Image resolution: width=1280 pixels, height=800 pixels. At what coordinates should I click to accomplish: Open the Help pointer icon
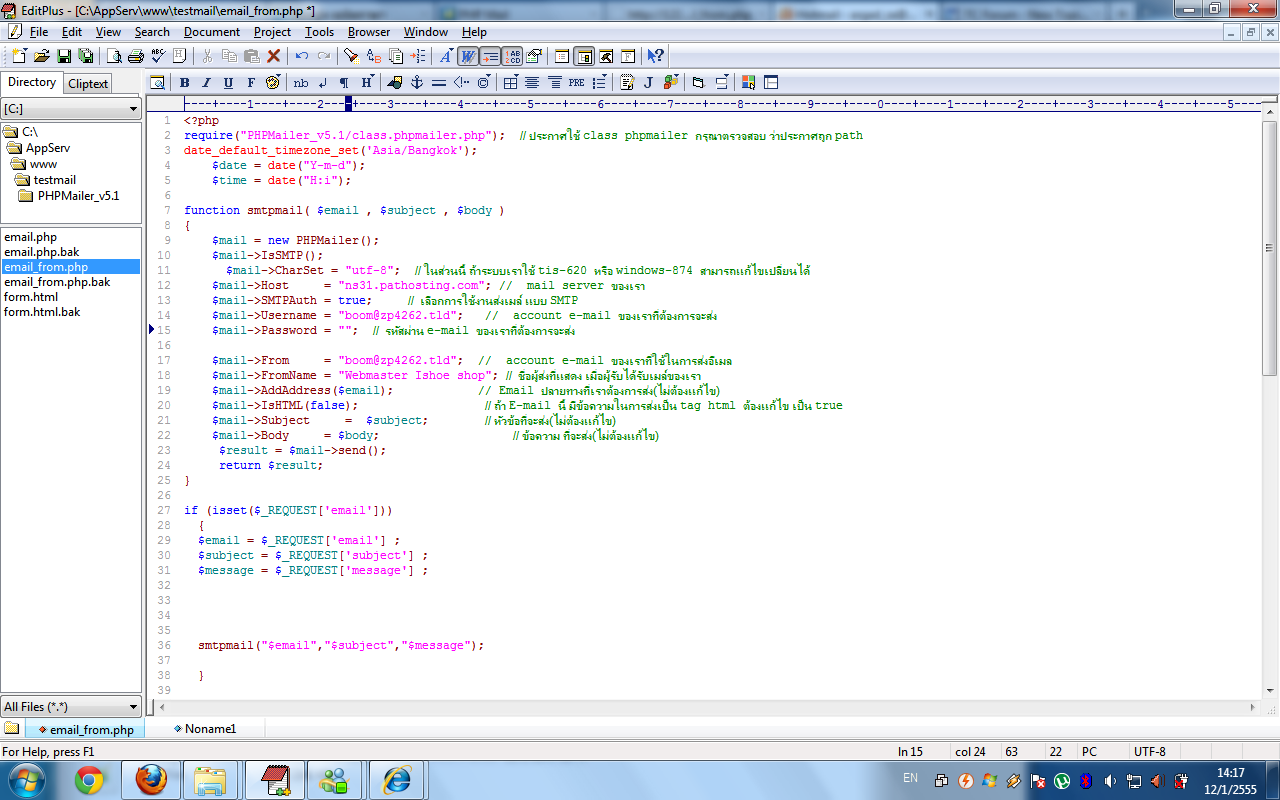click(x=655, y=56)
